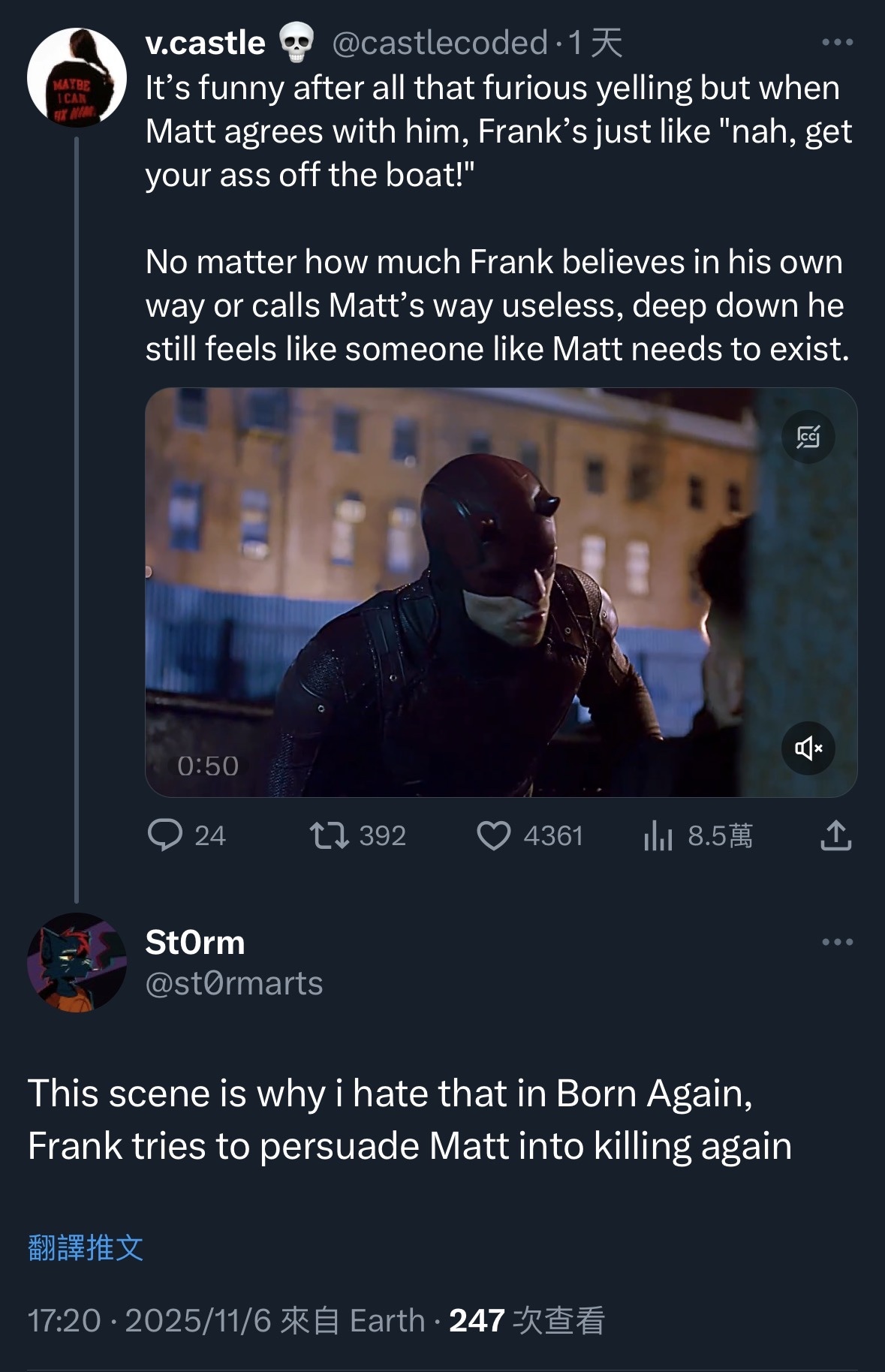885x1372 pixels.
Task: Click the 翻譯推文 translate link
Action: (86, 1247)
